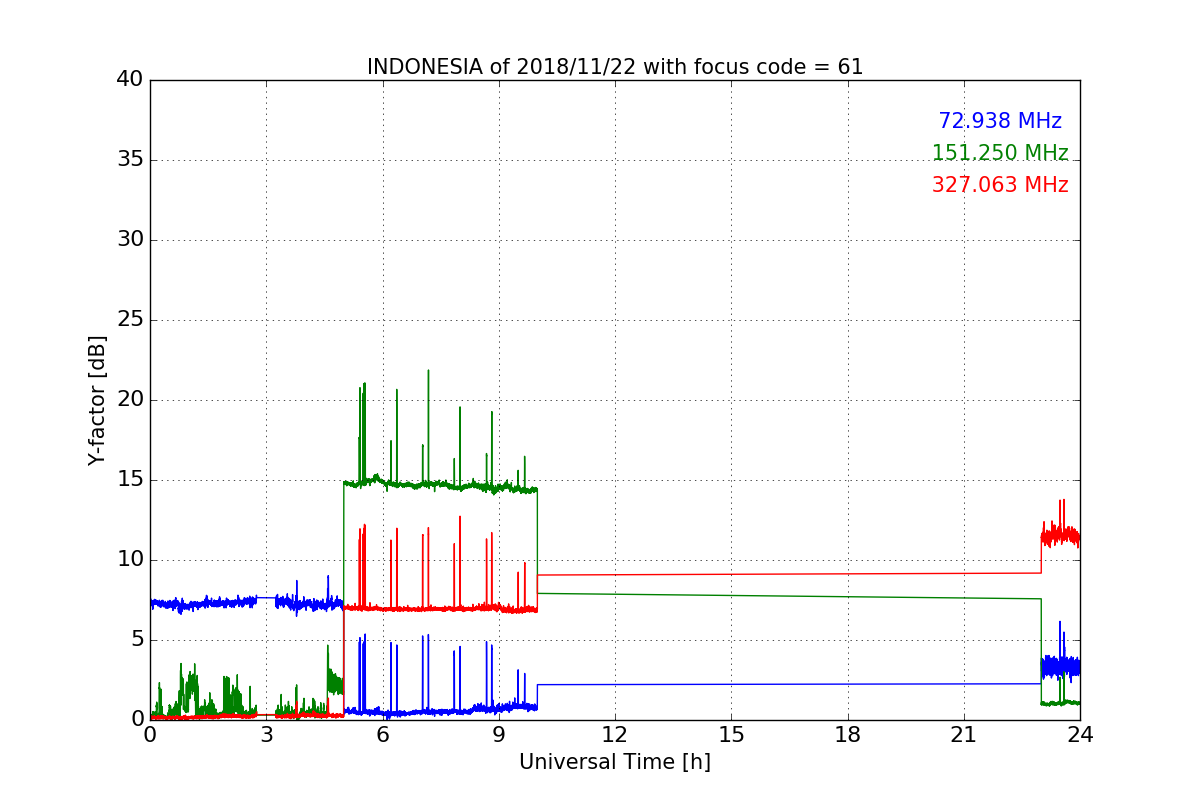Click the y-axis tick value 30

(x=130, y=240)
